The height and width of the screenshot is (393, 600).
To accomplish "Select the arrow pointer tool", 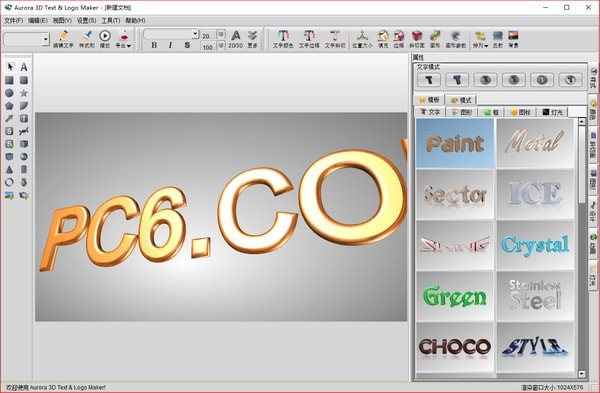I will pos(10,67).
